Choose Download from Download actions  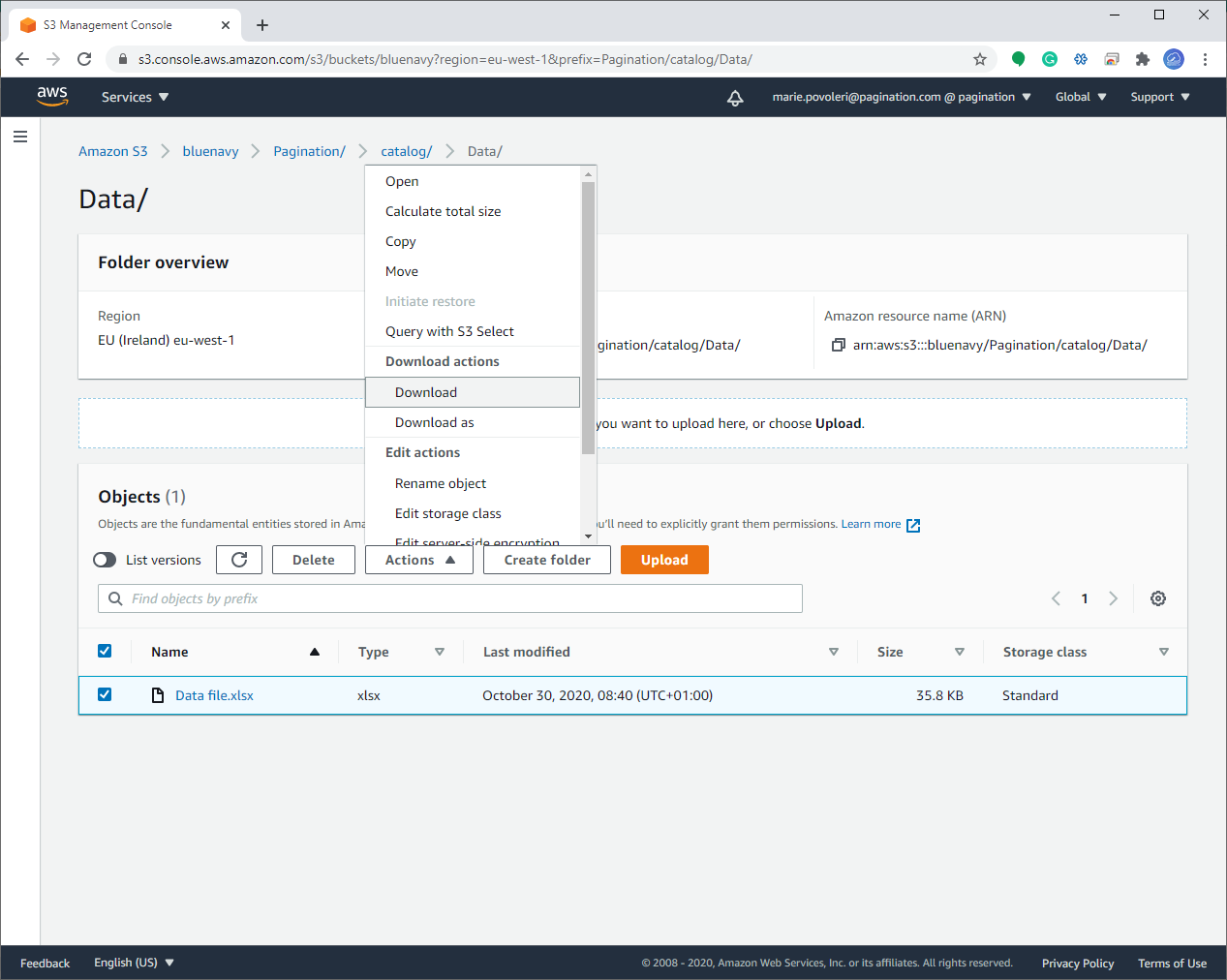point(473,392)
